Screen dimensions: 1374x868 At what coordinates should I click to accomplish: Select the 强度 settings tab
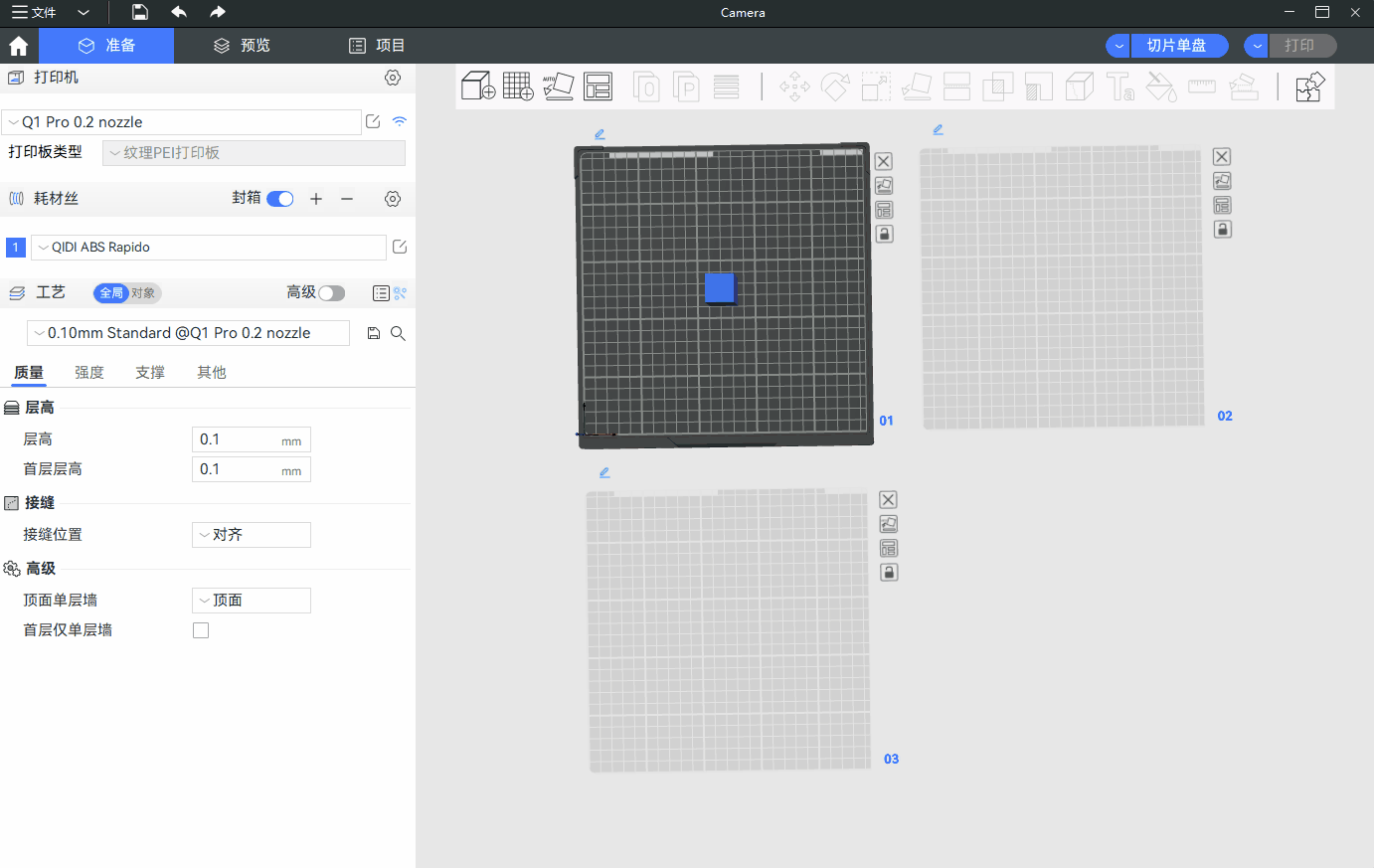pos(89,373)
